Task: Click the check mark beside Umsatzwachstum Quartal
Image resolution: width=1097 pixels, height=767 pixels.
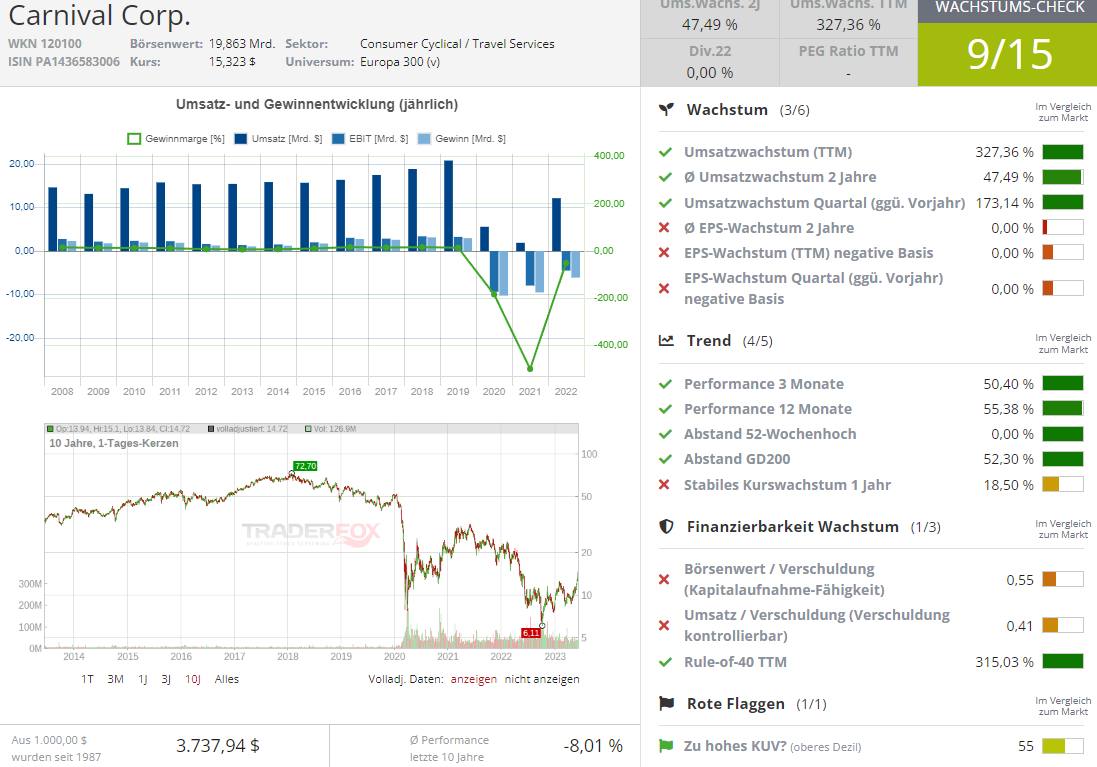Action: [x=665, y=203]
